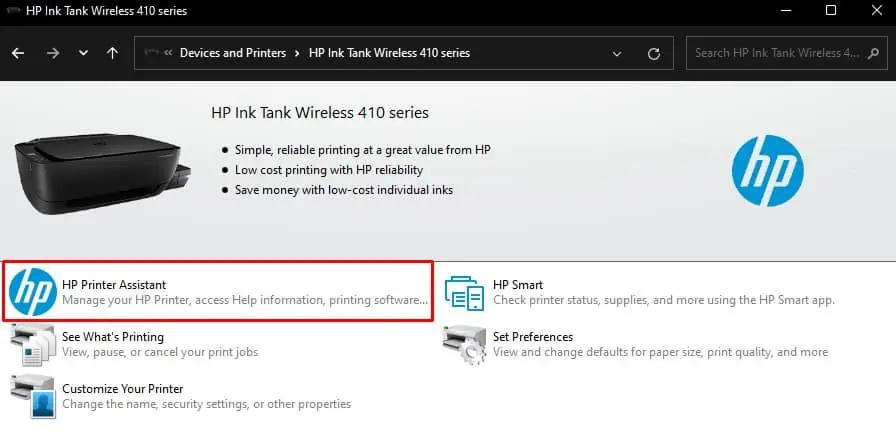Image resolution: width=896 pixels, height=442 pixels.
Task: Expand the address bar history dropdown
Action: pos(617,53)
